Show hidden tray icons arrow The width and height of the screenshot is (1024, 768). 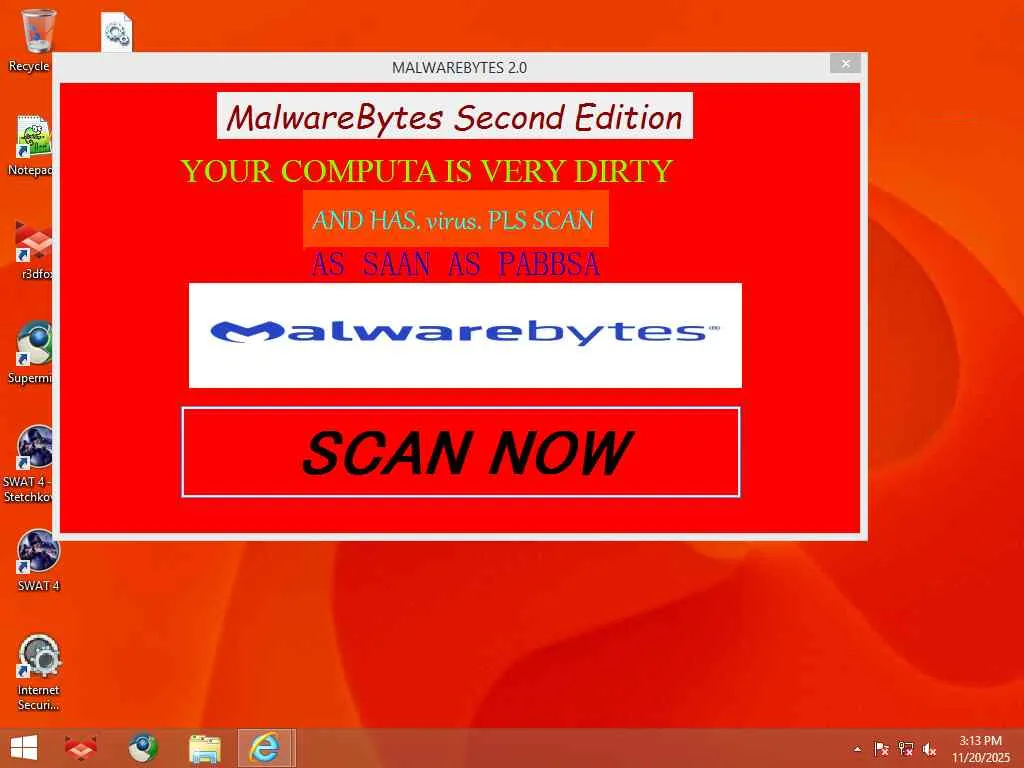pyautogui.click(x=857, y=749)
